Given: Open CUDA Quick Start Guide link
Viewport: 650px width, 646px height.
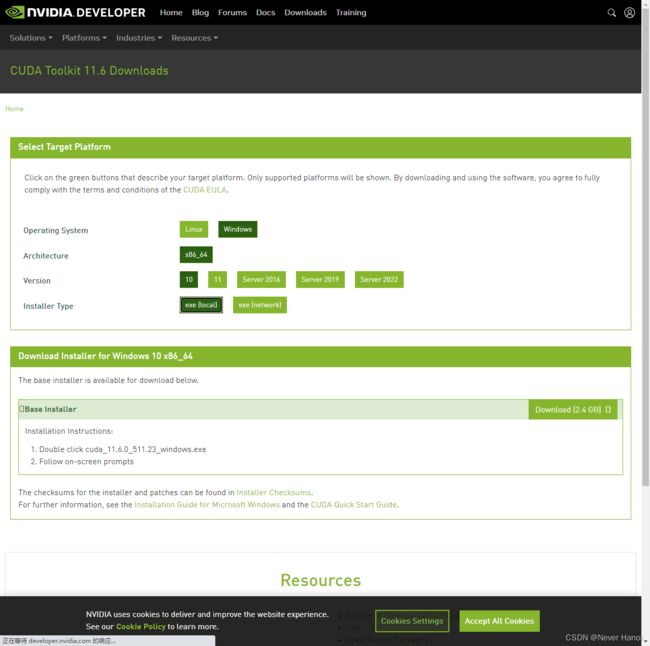Looking at the screenshot, I should coord(354,505).
